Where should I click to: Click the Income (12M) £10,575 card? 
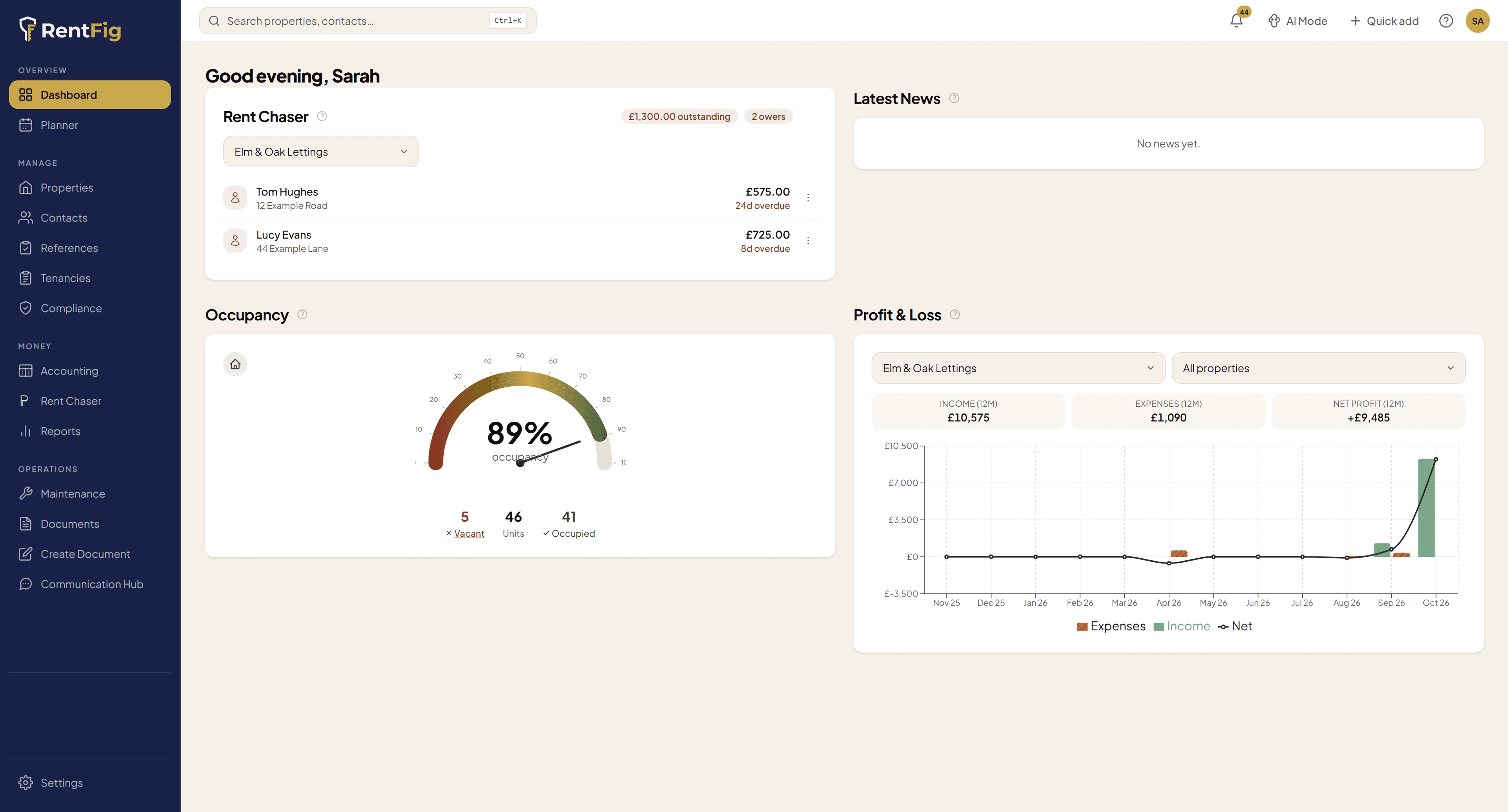tap(968, 411)
